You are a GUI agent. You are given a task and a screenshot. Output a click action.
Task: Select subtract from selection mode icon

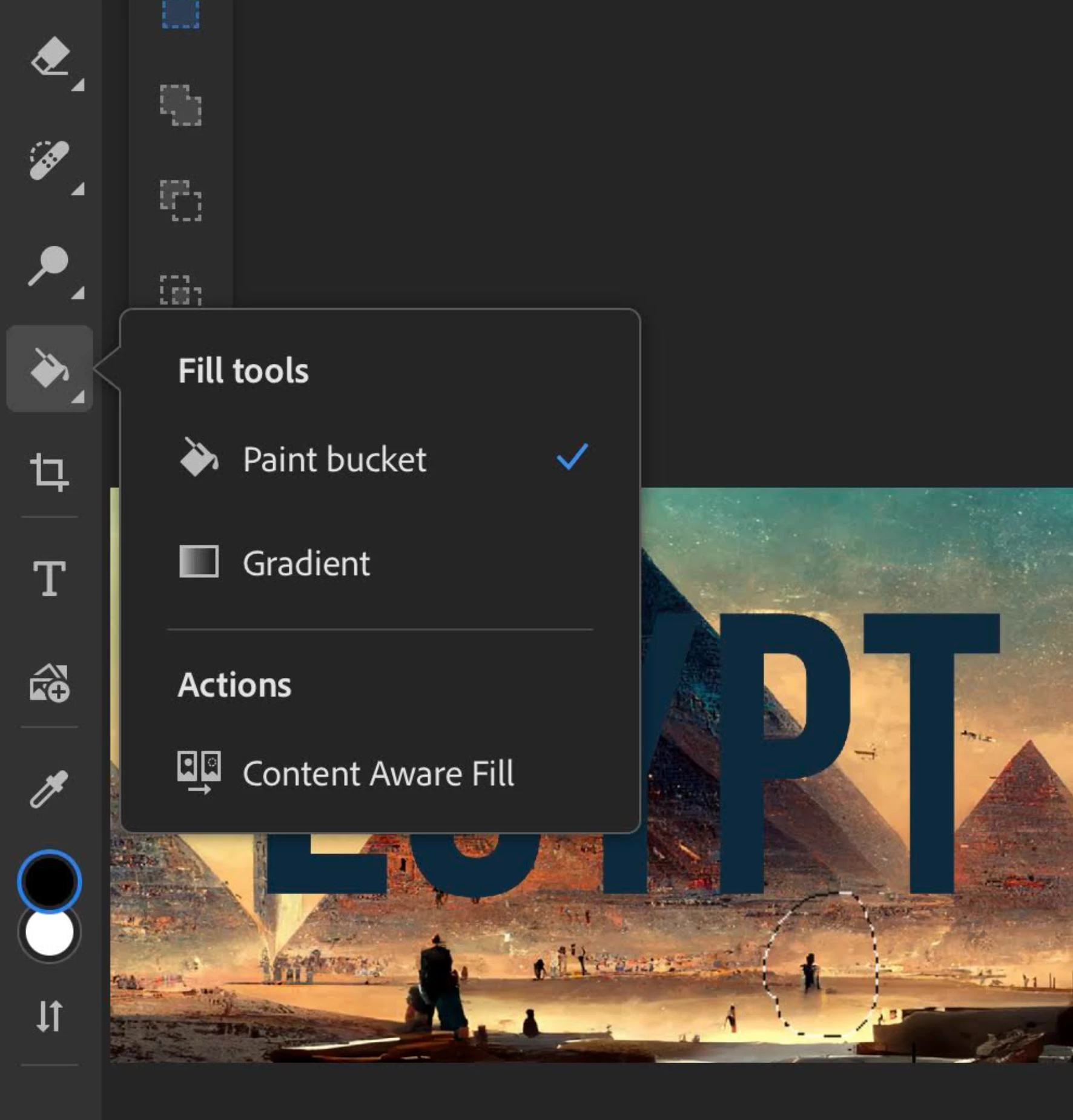(x=180, y=200)
